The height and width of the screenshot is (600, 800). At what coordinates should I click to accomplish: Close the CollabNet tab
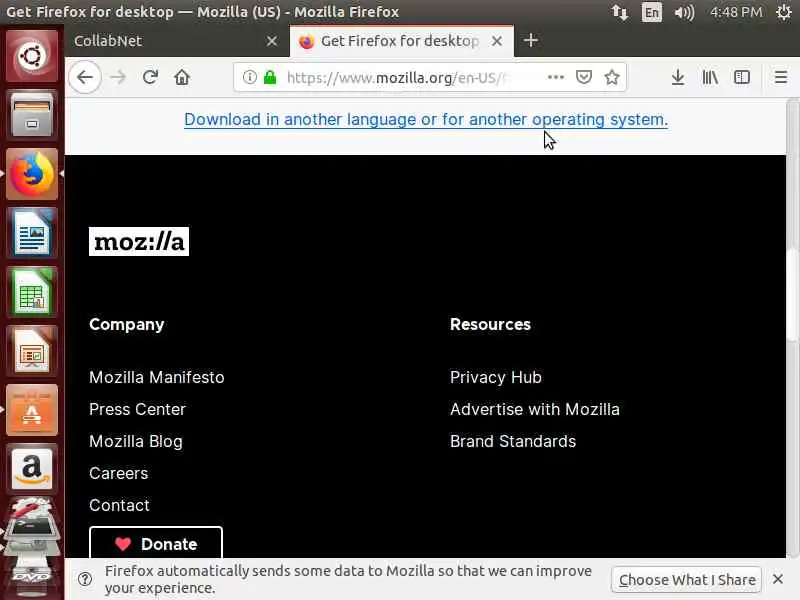tap(272, 41)
